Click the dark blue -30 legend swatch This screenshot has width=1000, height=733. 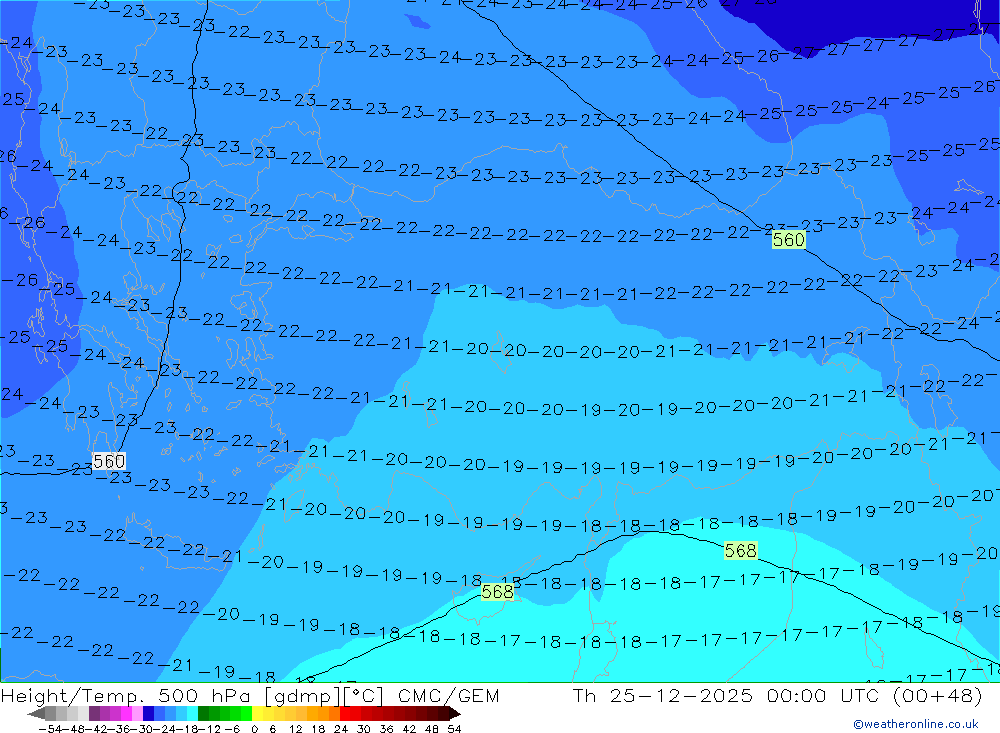[148, 714]
